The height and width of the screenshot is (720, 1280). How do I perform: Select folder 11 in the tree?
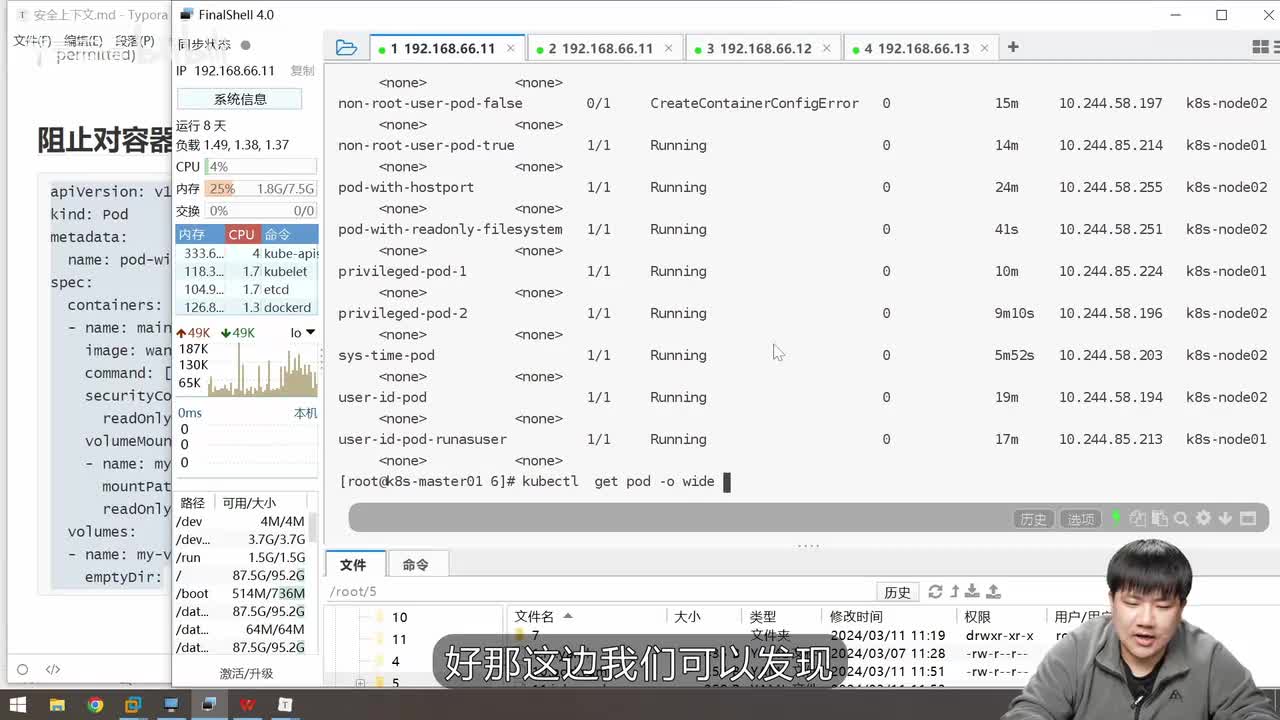(400, 639)
